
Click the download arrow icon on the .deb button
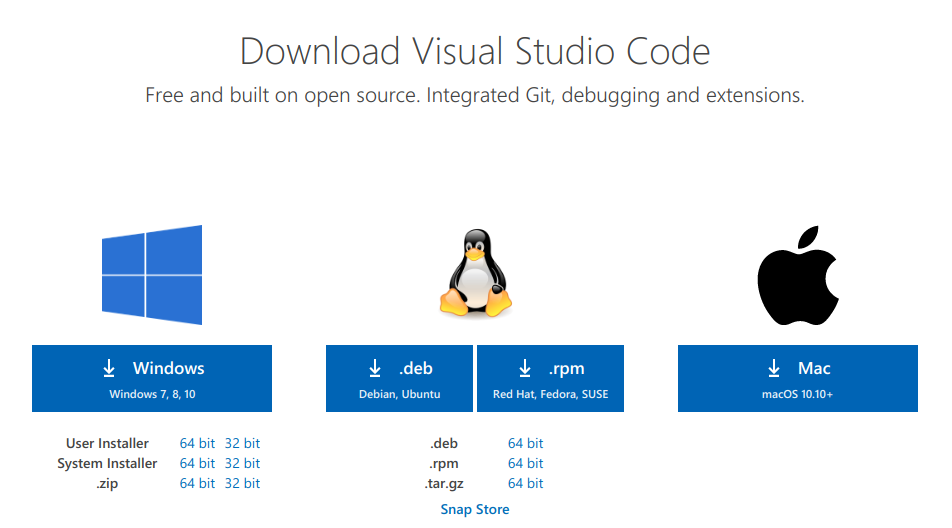375,368
